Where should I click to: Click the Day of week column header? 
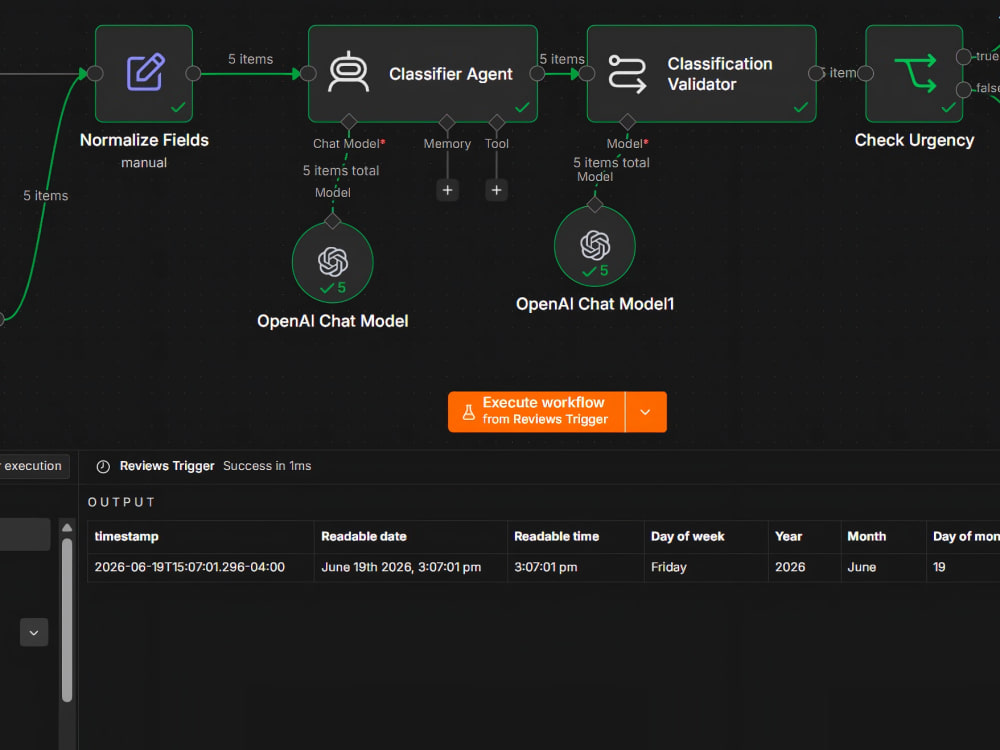tap(706, 537)
